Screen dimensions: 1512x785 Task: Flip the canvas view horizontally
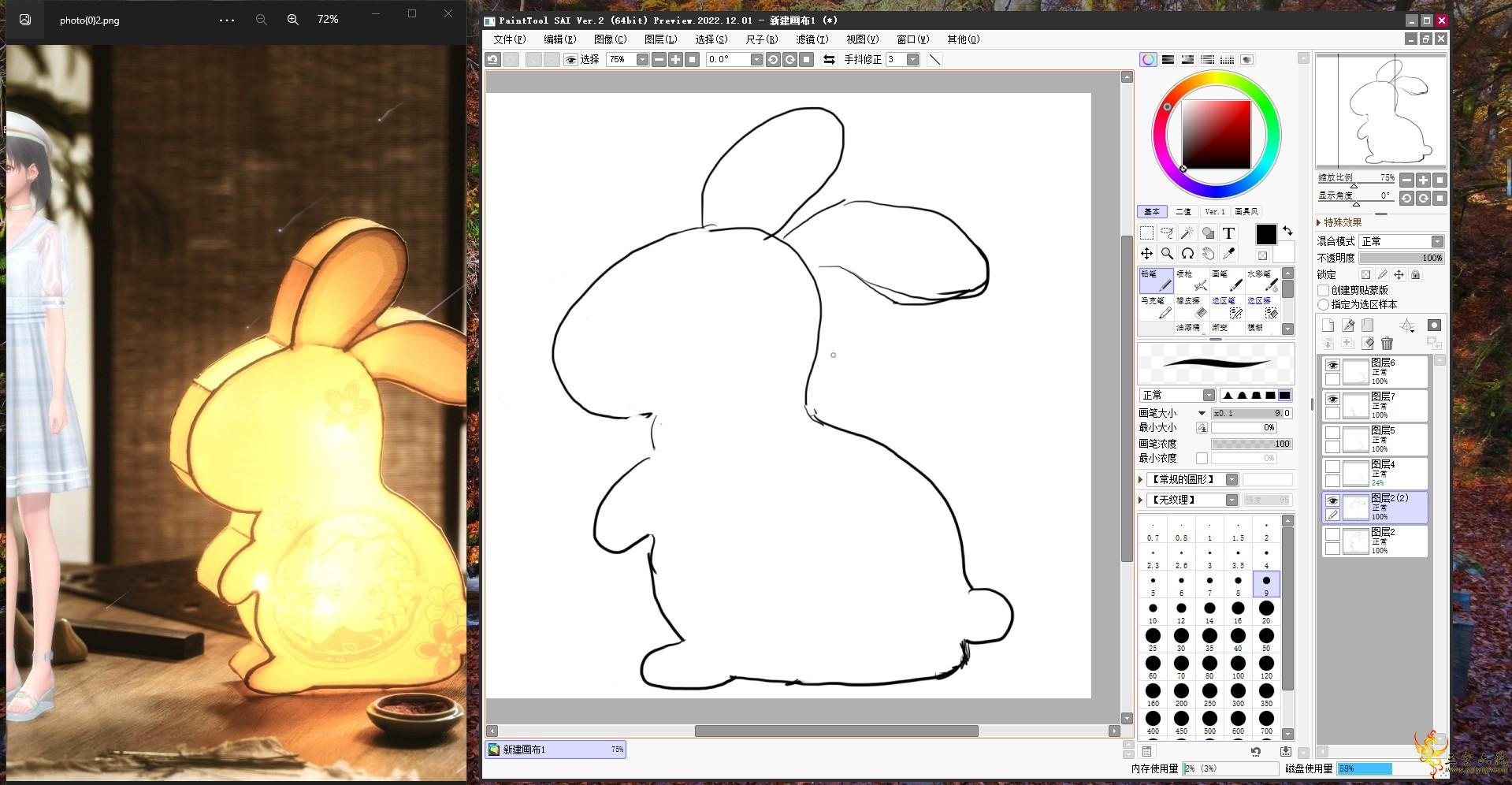click(x=829, y=59)
